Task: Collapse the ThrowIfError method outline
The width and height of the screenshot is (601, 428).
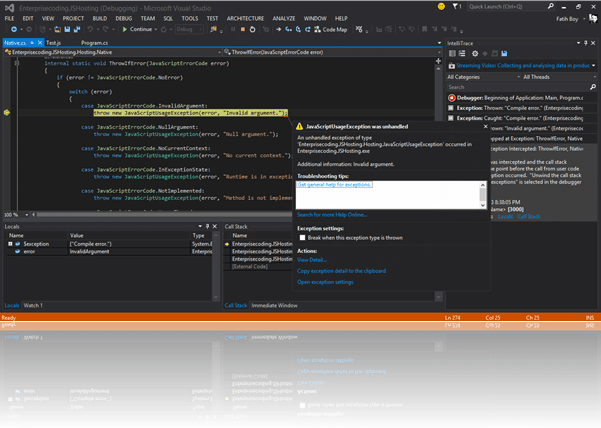Action: point(17,63)
